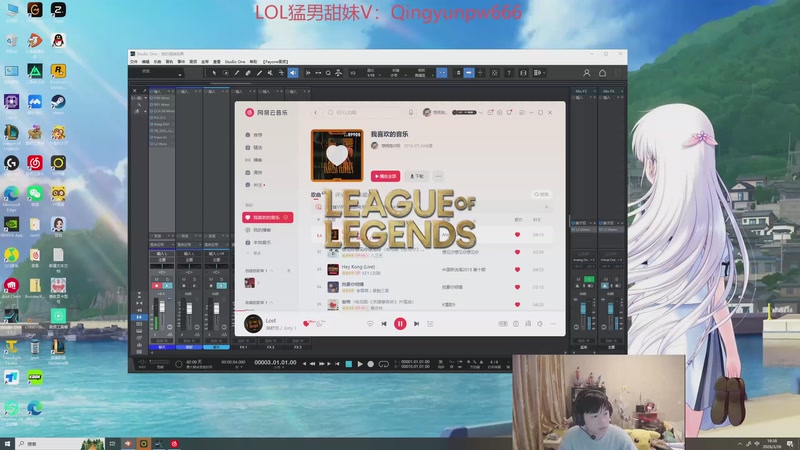Open the three-dots more button beside 下载
The image size is (800, 450).
(438, 176)
